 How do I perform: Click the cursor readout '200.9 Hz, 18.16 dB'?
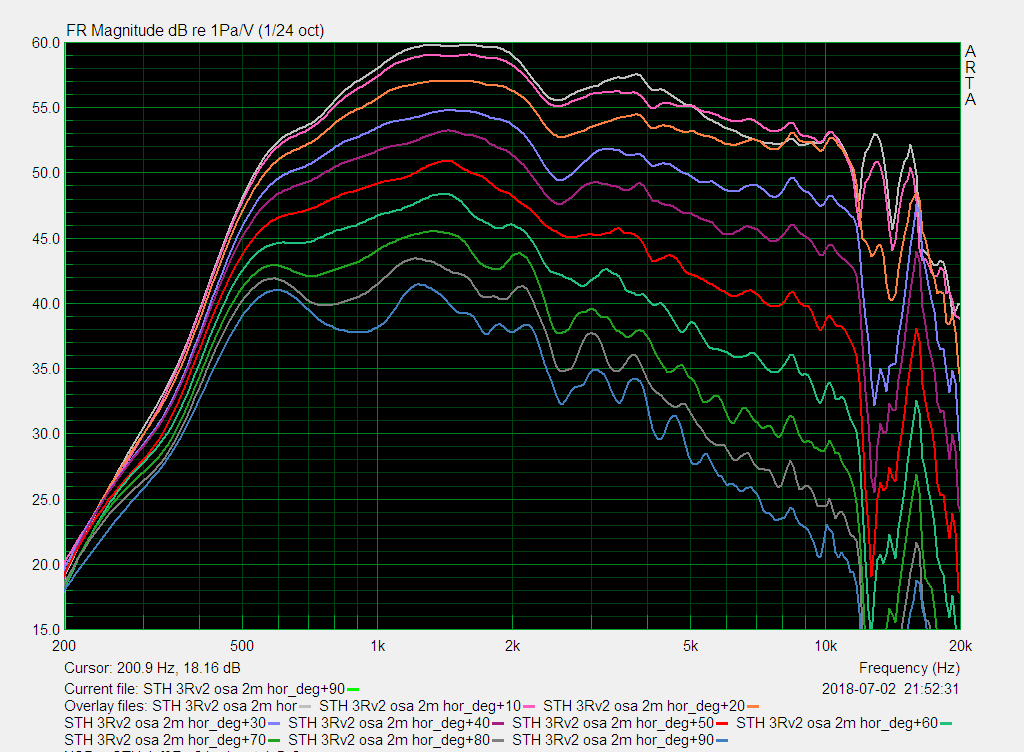click(x=178, y=668)
